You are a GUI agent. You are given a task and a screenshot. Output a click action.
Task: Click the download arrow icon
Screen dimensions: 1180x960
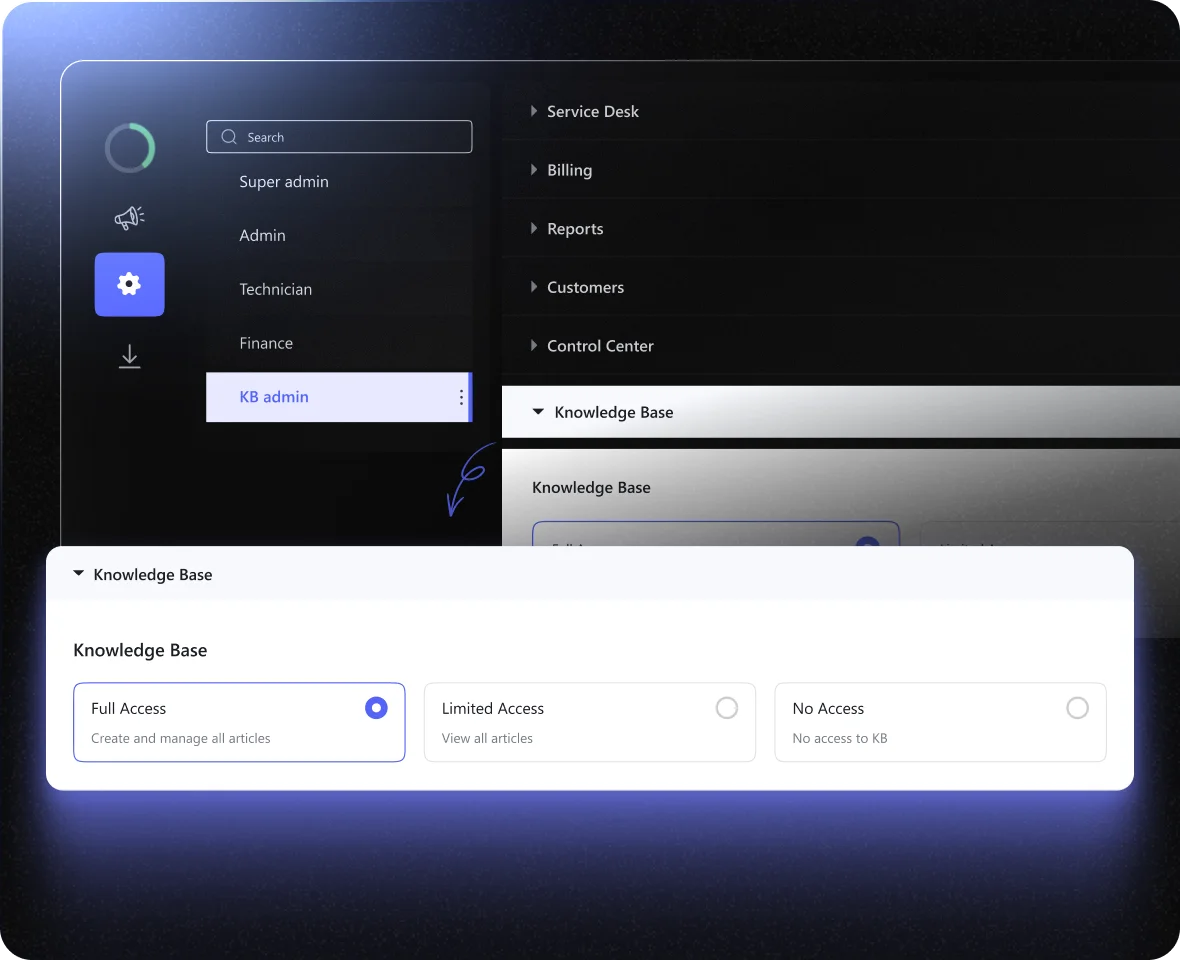129,356
